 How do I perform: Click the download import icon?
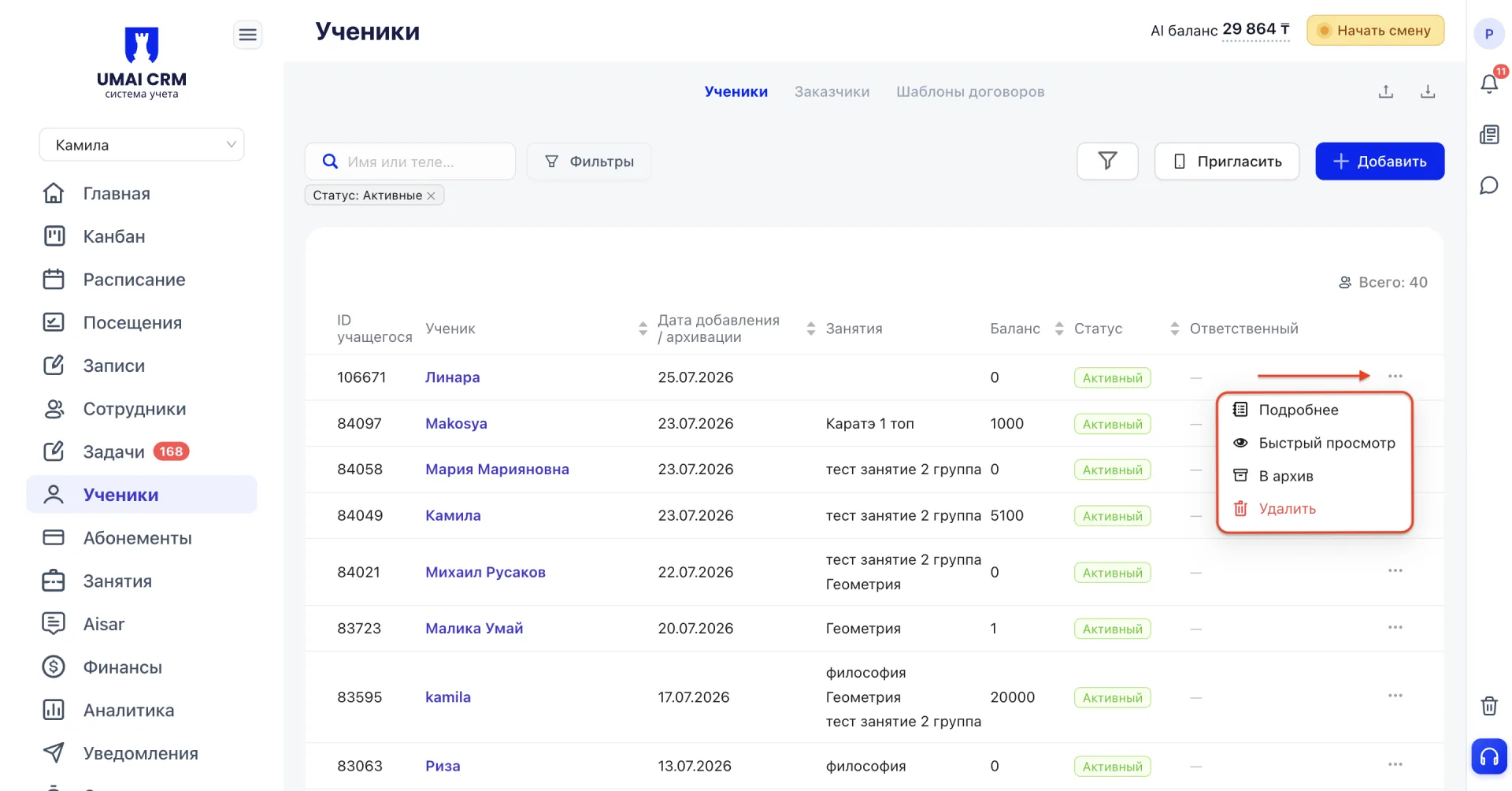pyautogui.click(x=1428, y=91)
